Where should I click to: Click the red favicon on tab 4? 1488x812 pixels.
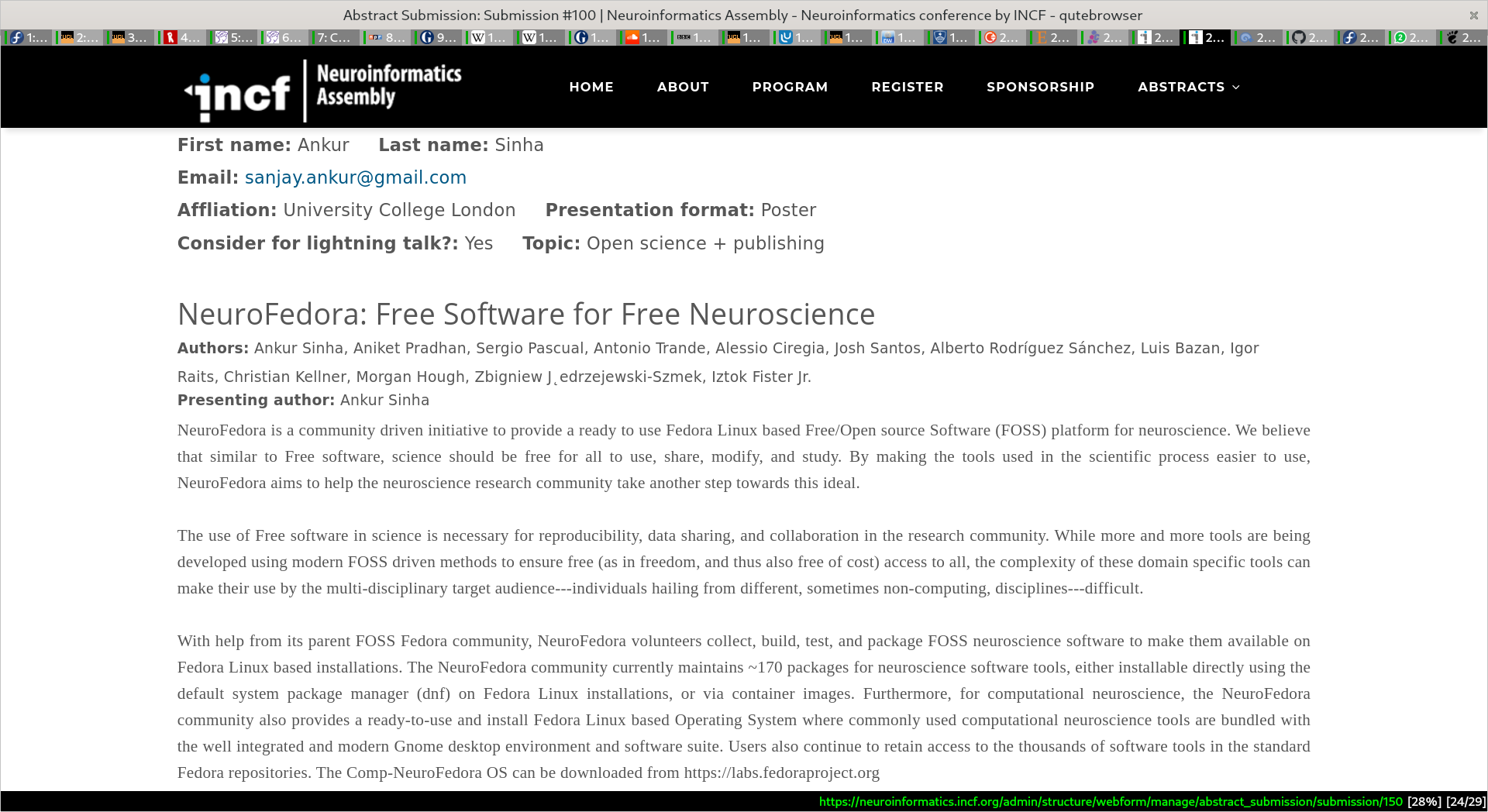[x=170, y=37]
